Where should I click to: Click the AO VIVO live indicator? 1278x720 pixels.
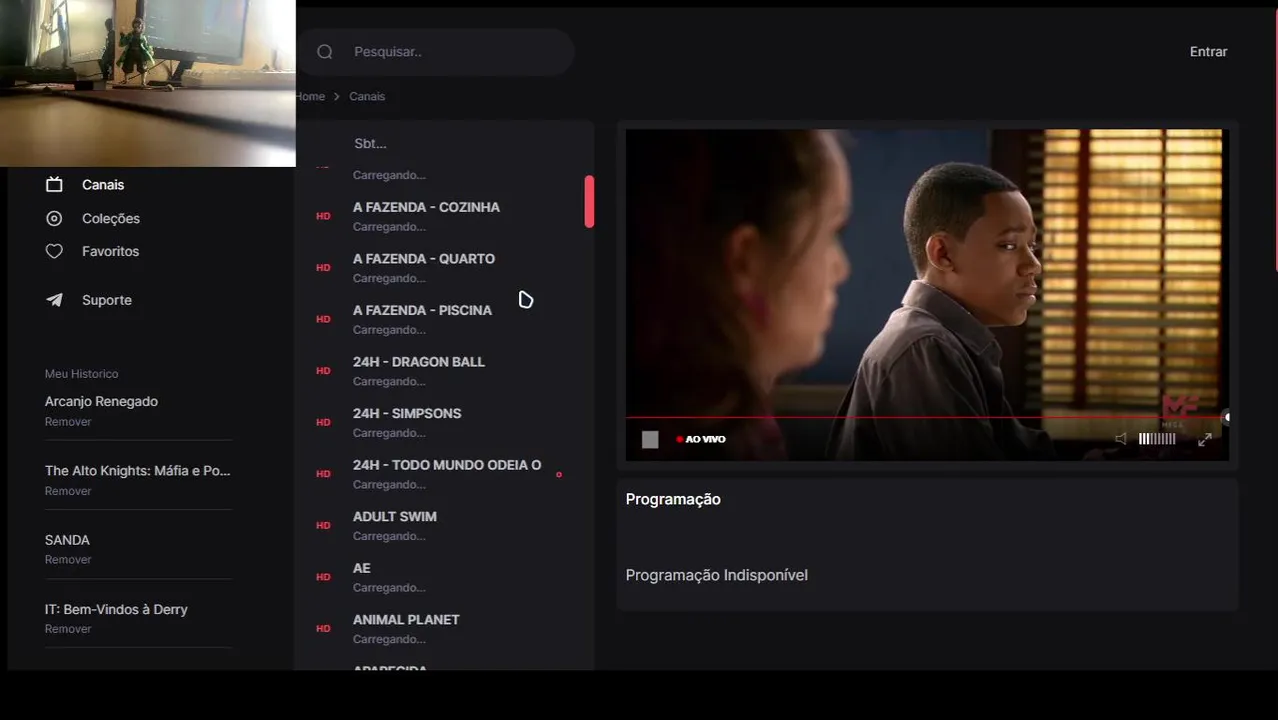tap(701, 439)
